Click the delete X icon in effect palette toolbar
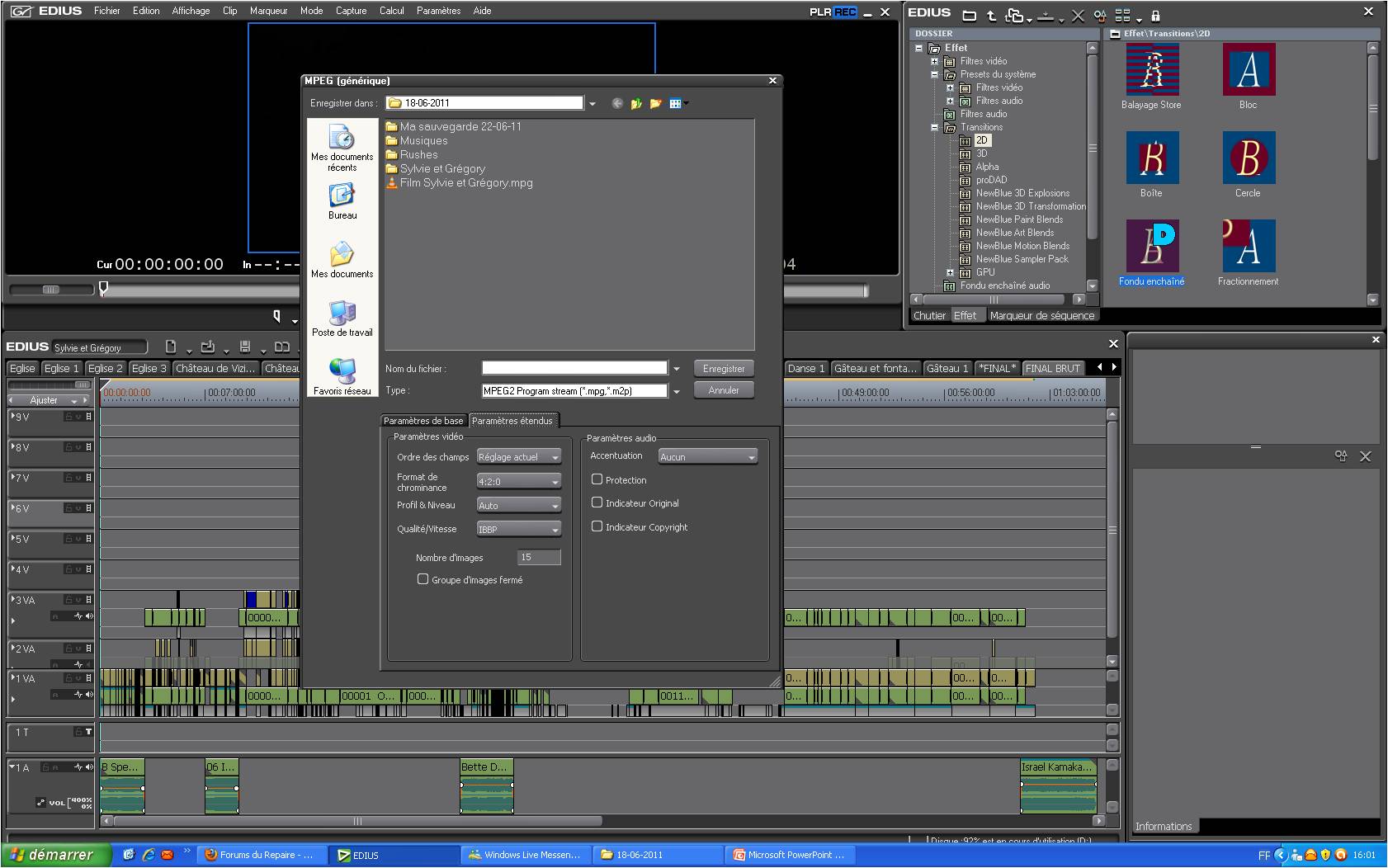 coord(1078,15)
